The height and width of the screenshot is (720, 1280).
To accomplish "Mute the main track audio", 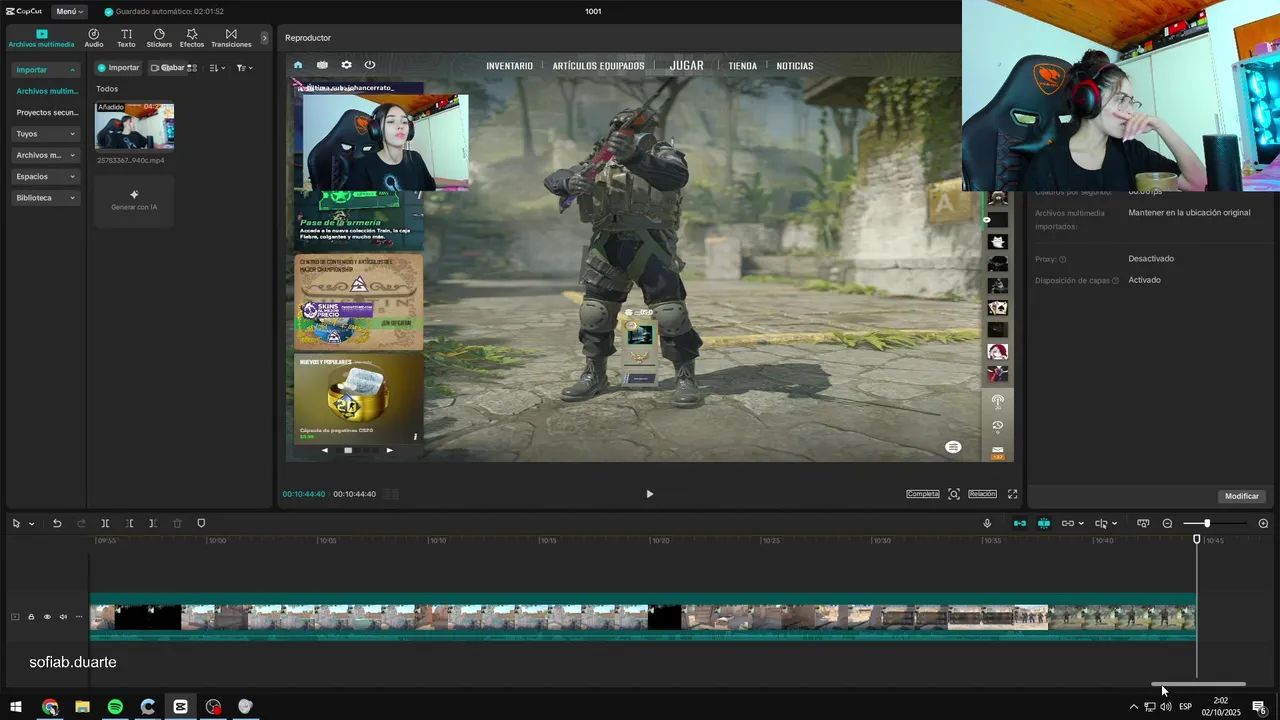I will (63, 617).
